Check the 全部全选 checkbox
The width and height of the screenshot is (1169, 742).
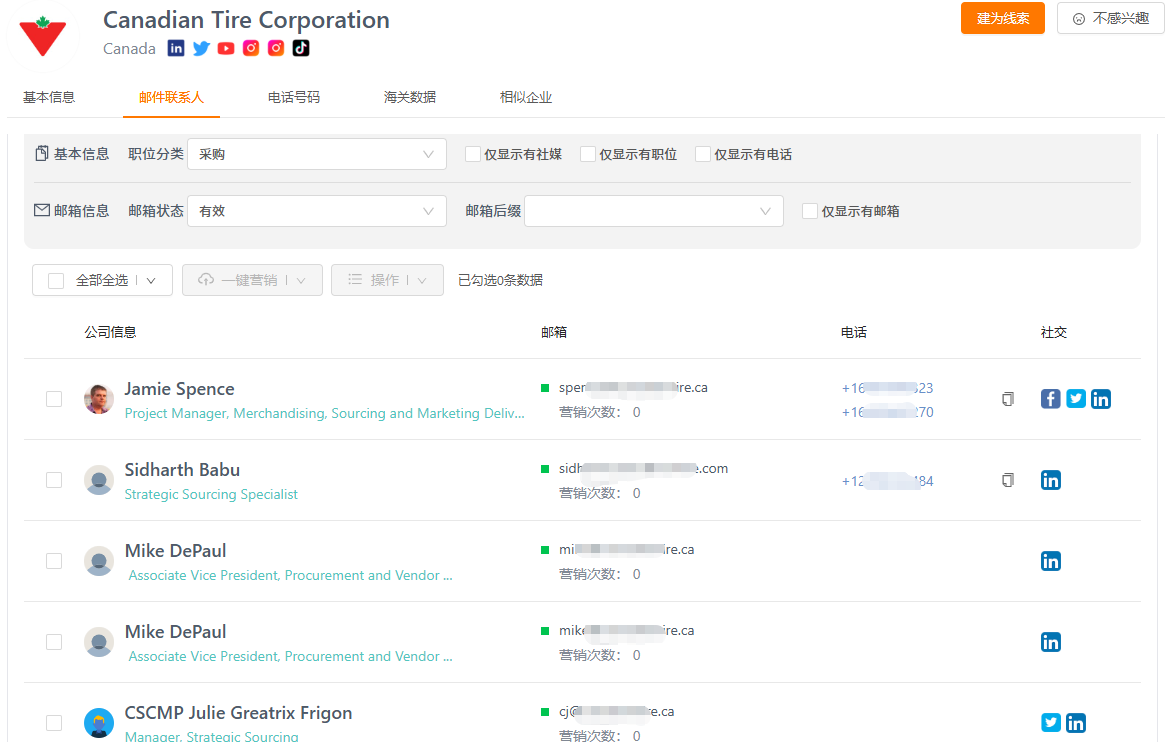click(56, 280)
